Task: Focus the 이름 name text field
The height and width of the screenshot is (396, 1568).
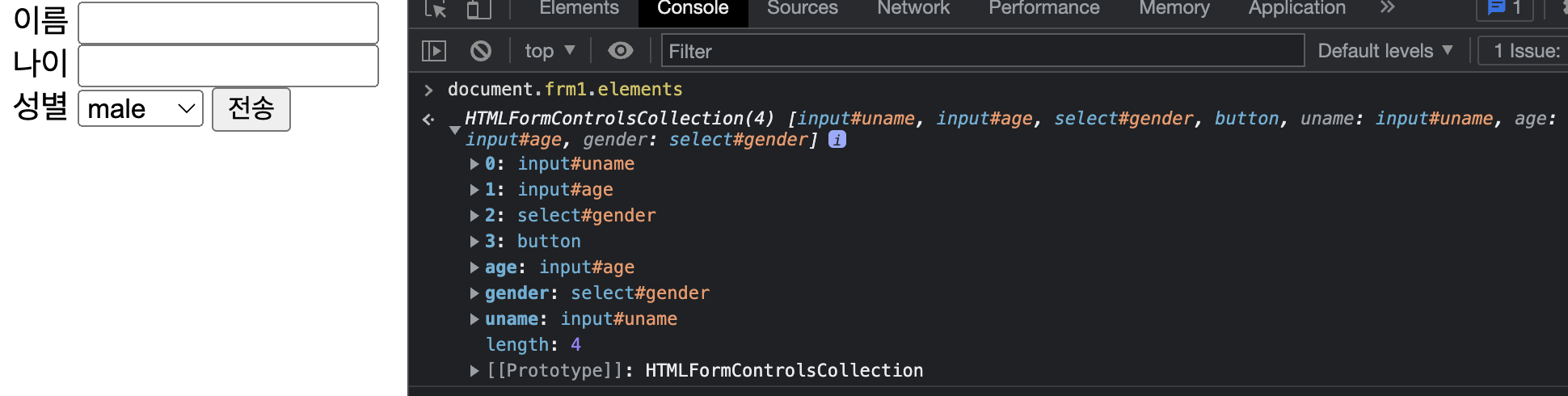Action: pos(229,23)
